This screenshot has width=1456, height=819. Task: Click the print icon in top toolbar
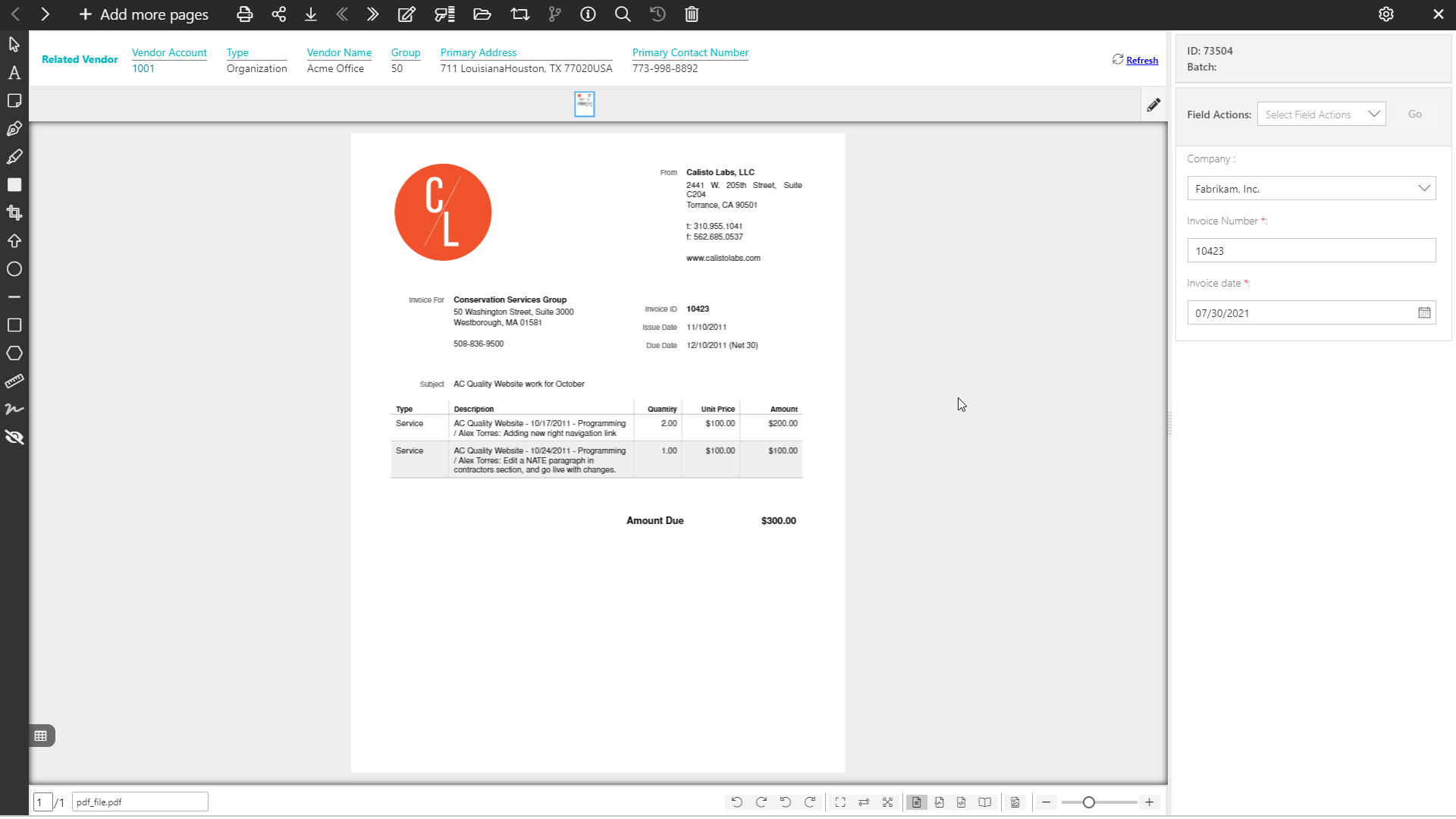pos(244,14)
